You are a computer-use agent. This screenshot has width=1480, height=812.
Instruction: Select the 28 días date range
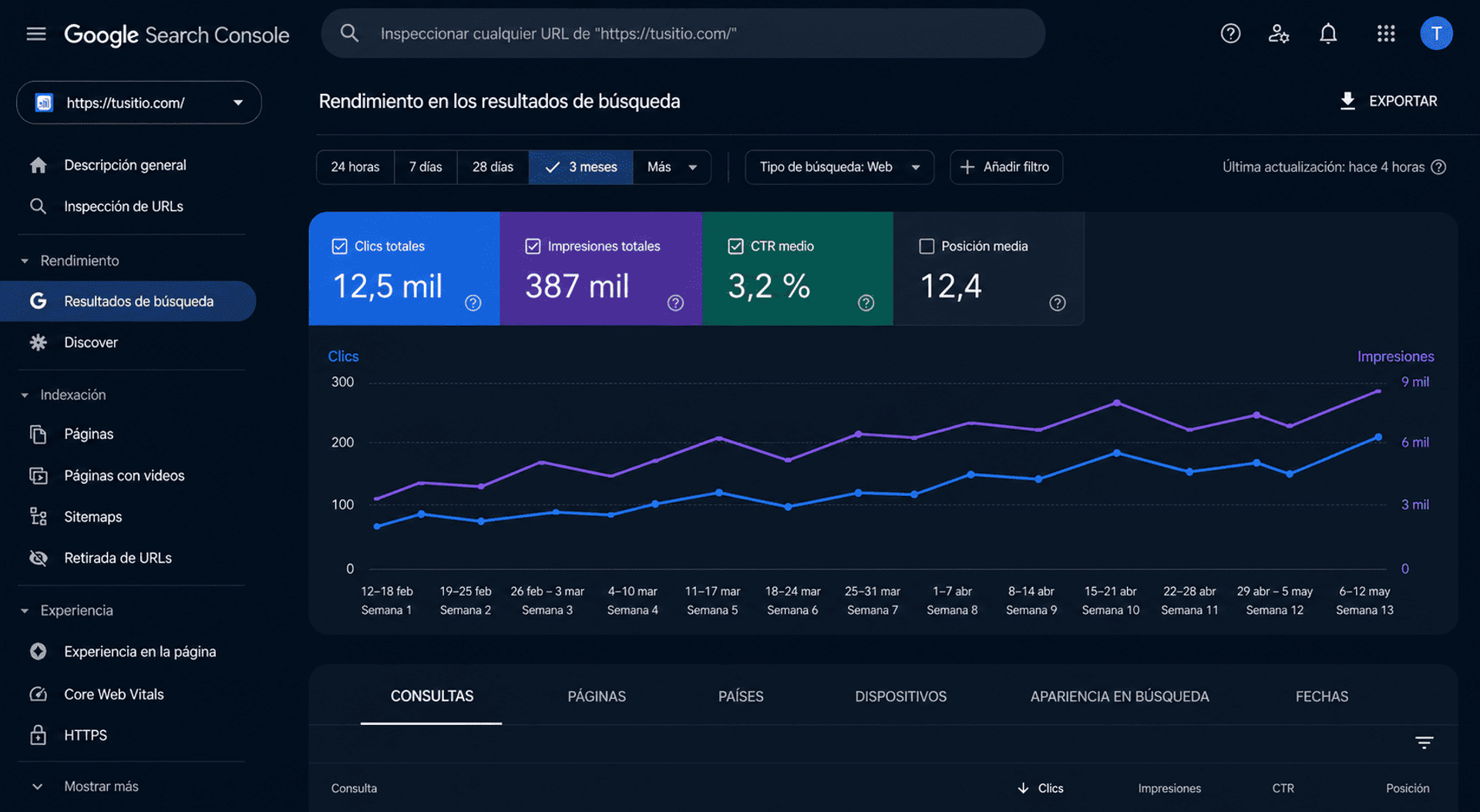[493, 167]
